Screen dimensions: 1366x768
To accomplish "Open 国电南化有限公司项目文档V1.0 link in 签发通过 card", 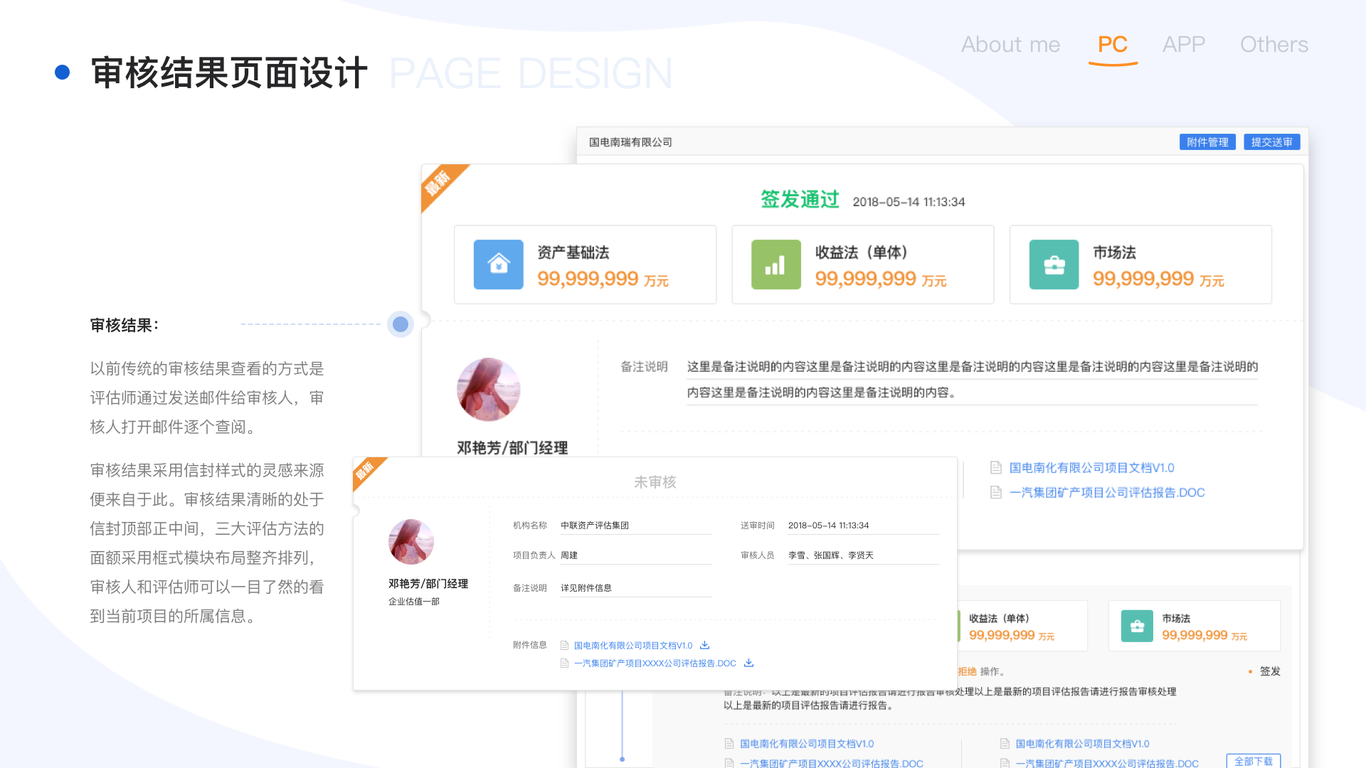I will click(1092, 467).
